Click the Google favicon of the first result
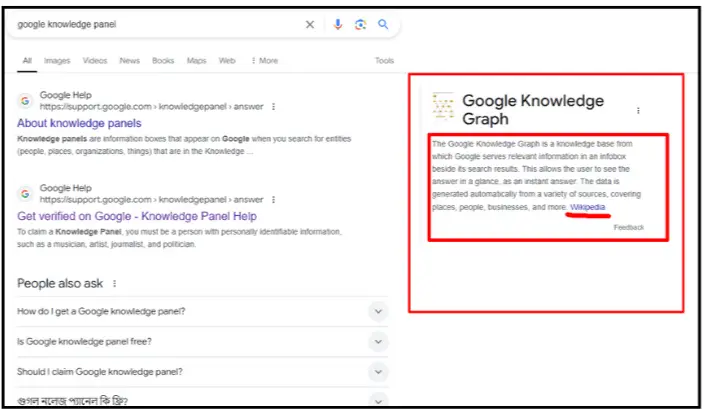Viewport: 705px width, 409px height. [x=25, y=101]
